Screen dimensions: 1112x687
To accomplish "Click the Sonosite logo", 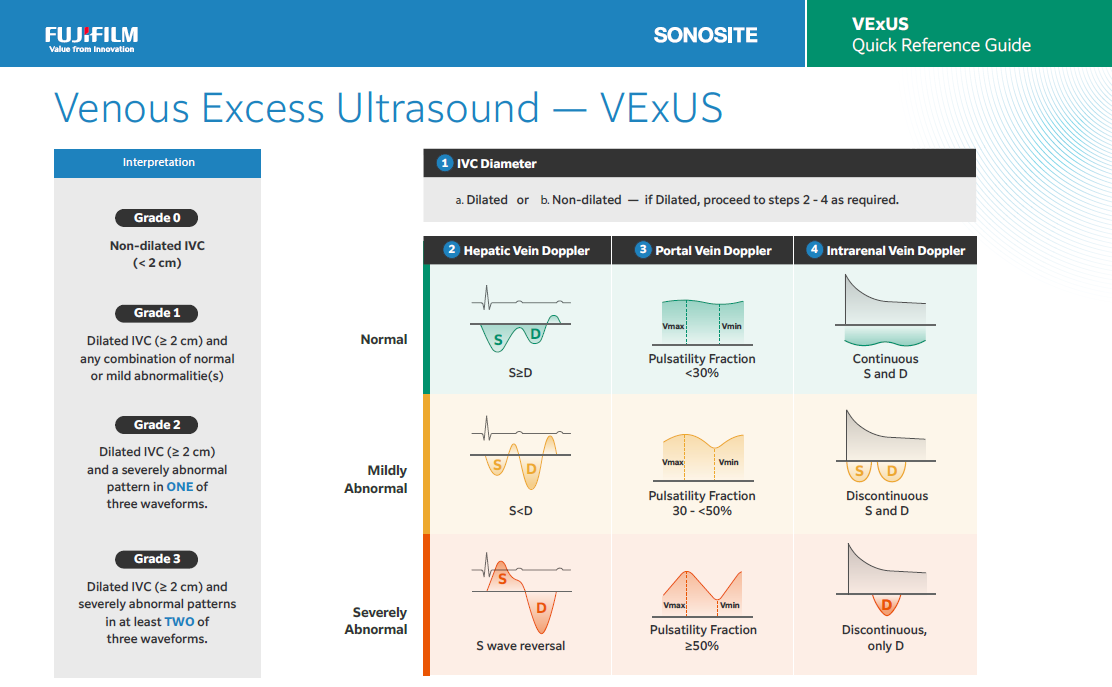I will tap(705, 35).
